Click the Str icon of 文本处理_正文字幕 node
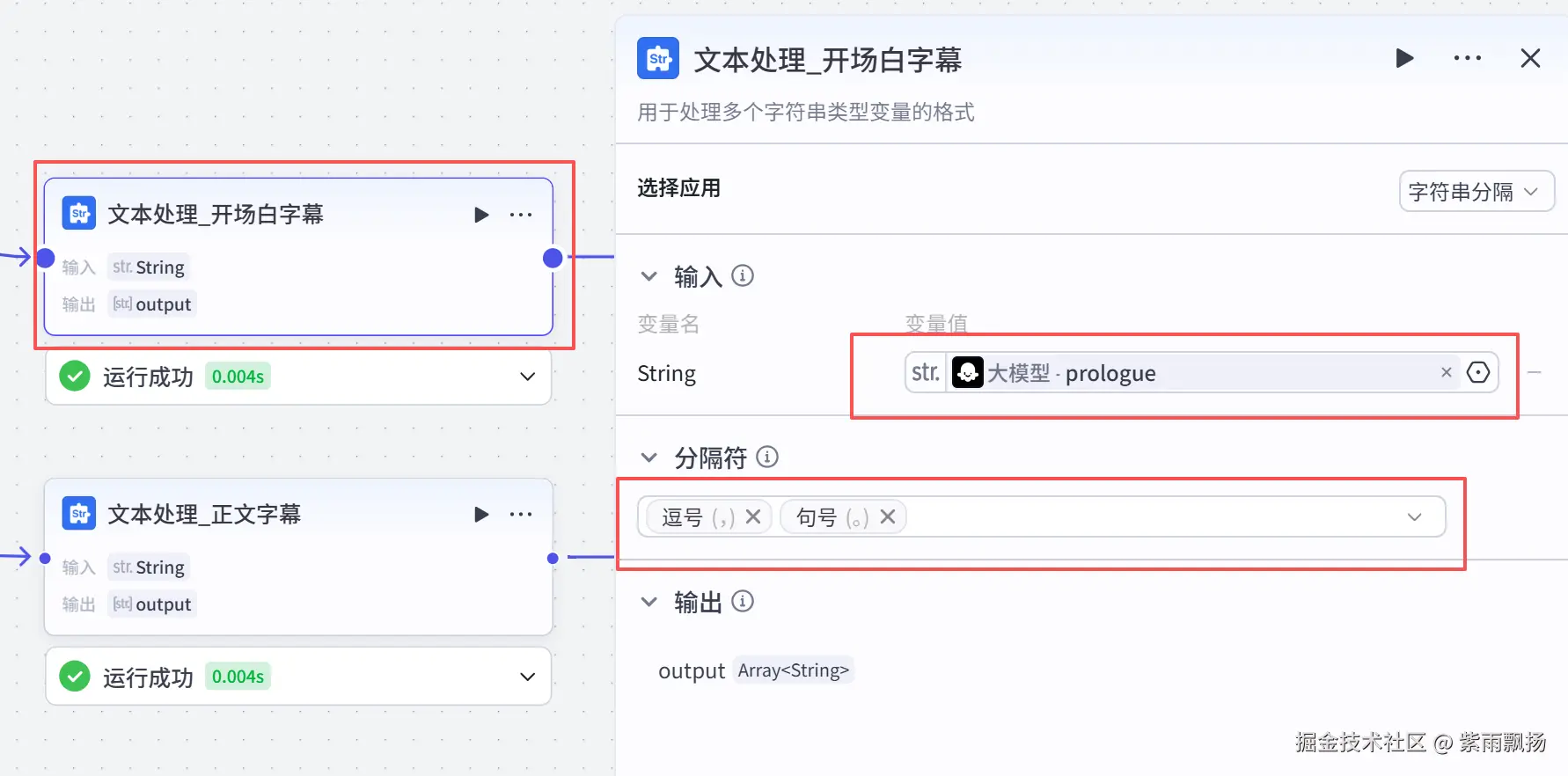Viewport: 1568px width, 776px height. click(x=79, y=514)
